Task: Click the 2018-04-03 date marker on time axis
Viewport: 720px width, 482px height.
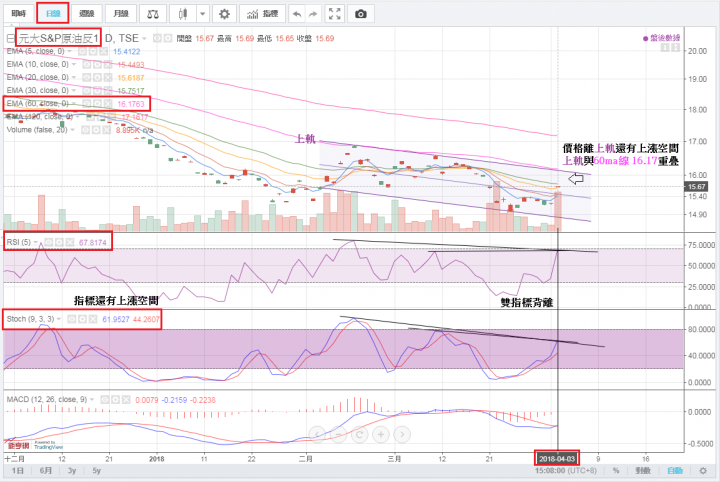Action: coord(557,455)
